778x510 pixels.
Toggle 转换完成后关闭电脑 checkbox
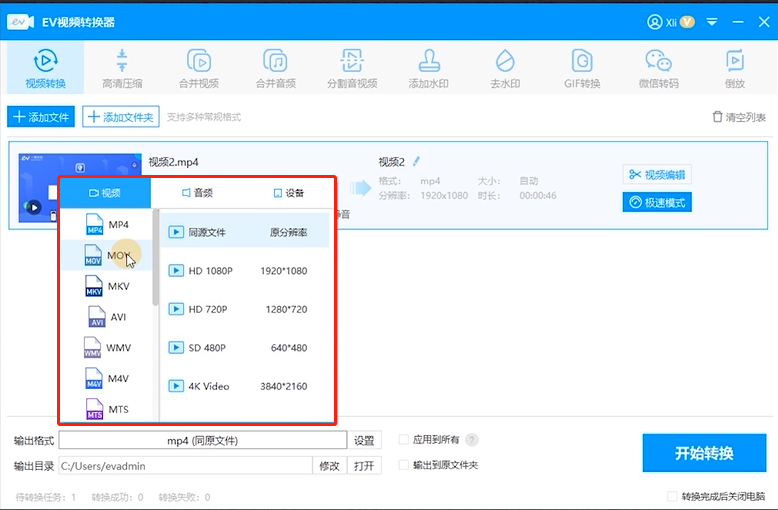[x=672, y=497]
